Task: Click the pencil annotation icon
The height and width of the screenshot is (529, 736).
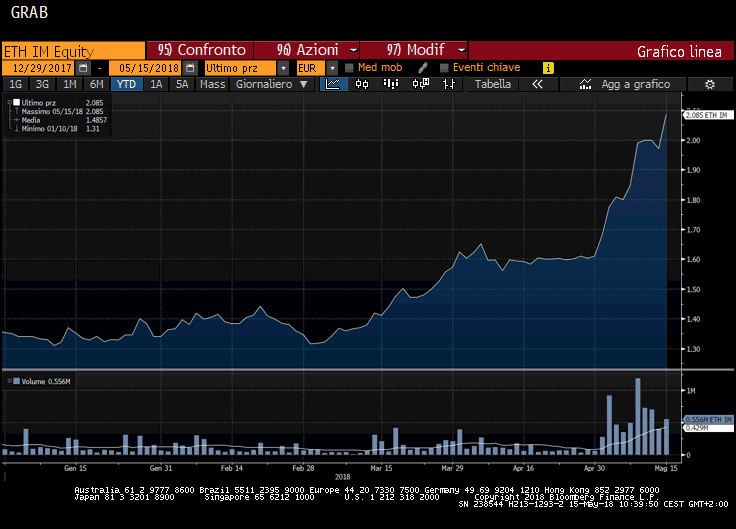Action: click(423, 67)
